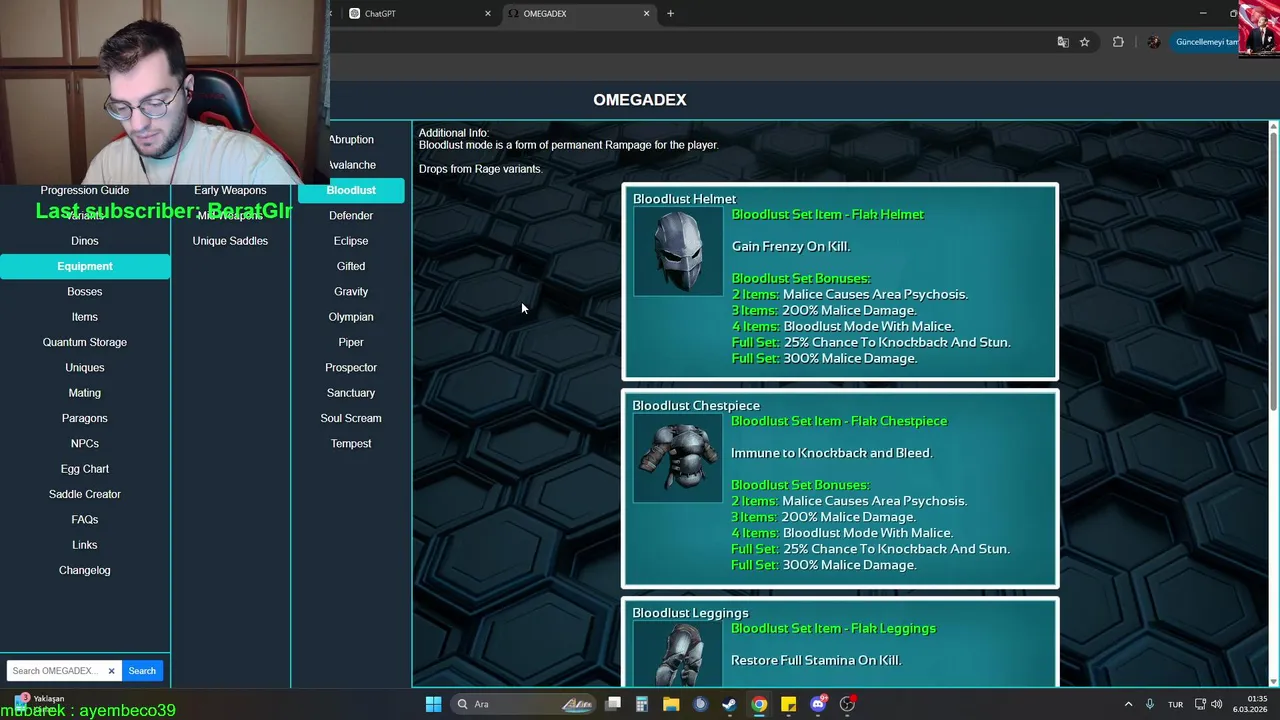Viewport: 1280px width, 720px height.
Task: Open a new browser tab
Action: pyautogui.click(x=670, y=13)
